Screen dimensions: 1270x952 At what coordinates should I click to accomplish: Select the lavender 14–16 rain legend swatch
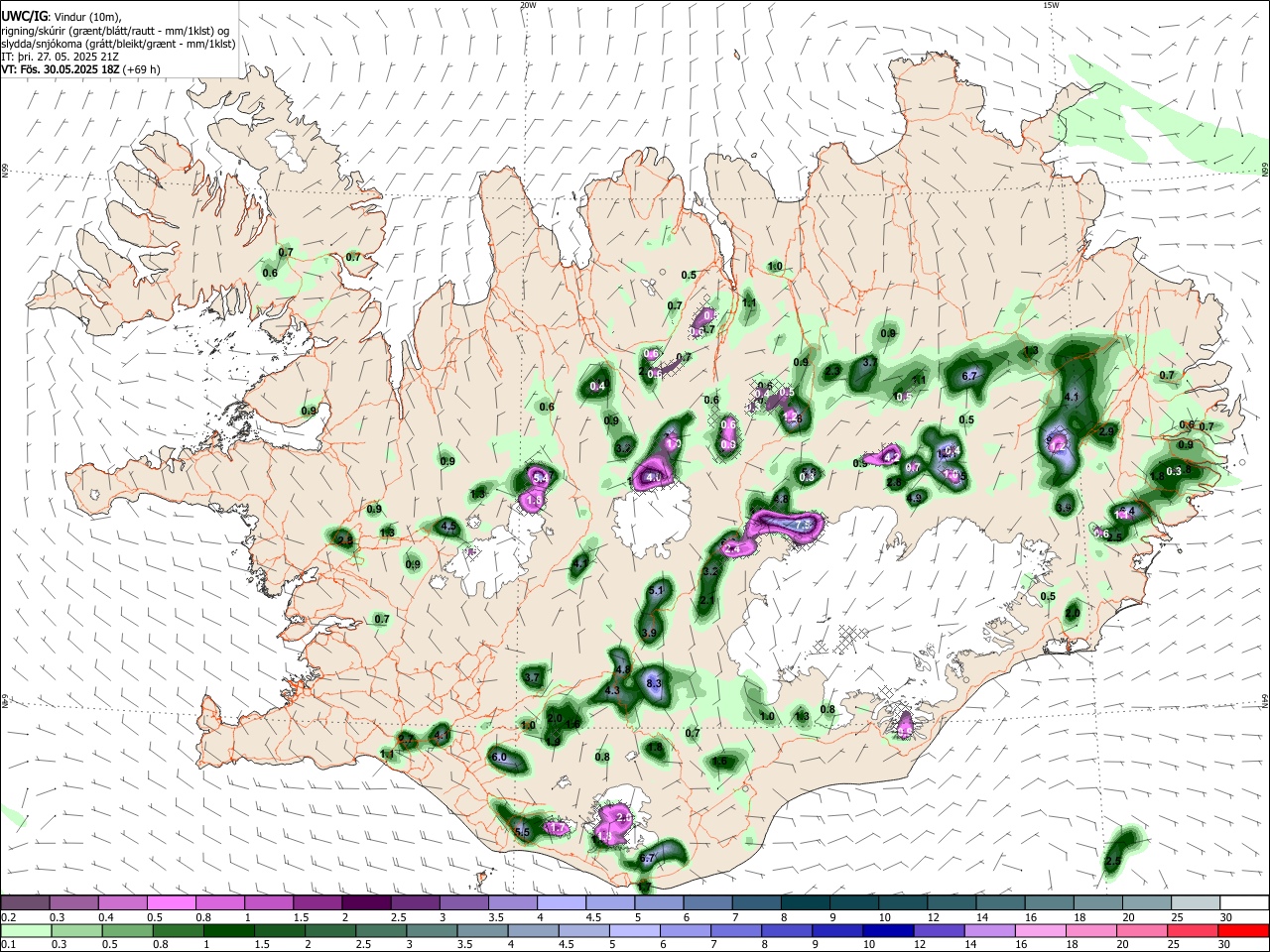point(989,930)
